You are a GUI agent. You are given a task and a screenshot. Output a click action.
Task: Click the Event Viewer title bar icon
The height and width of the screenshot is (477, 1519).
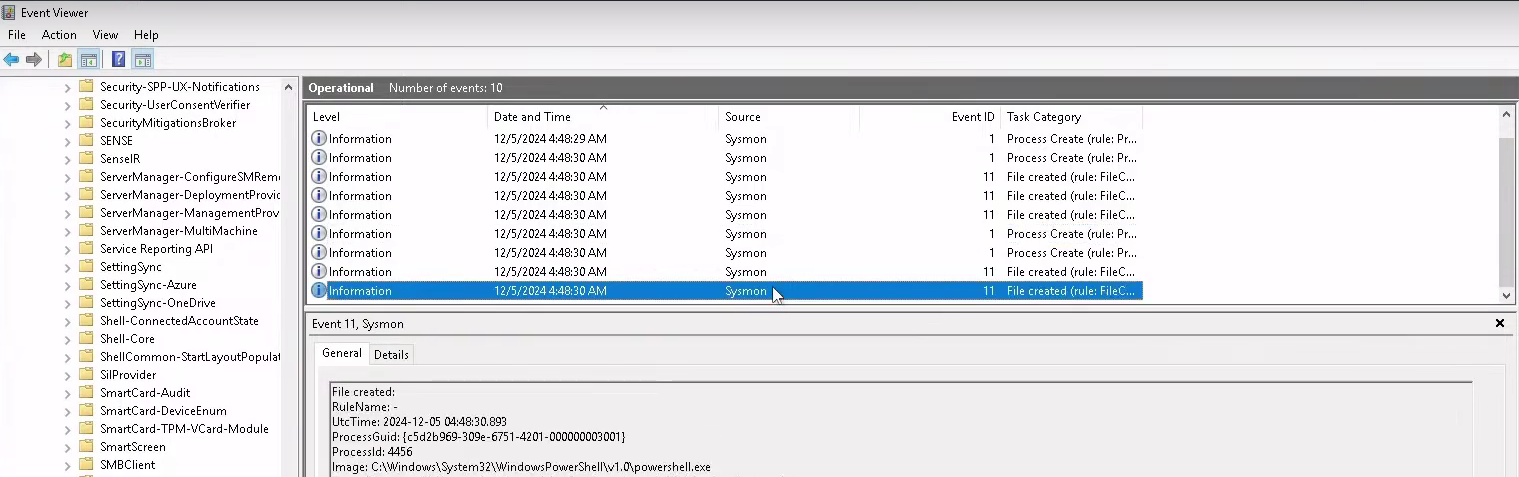[9, 13]
